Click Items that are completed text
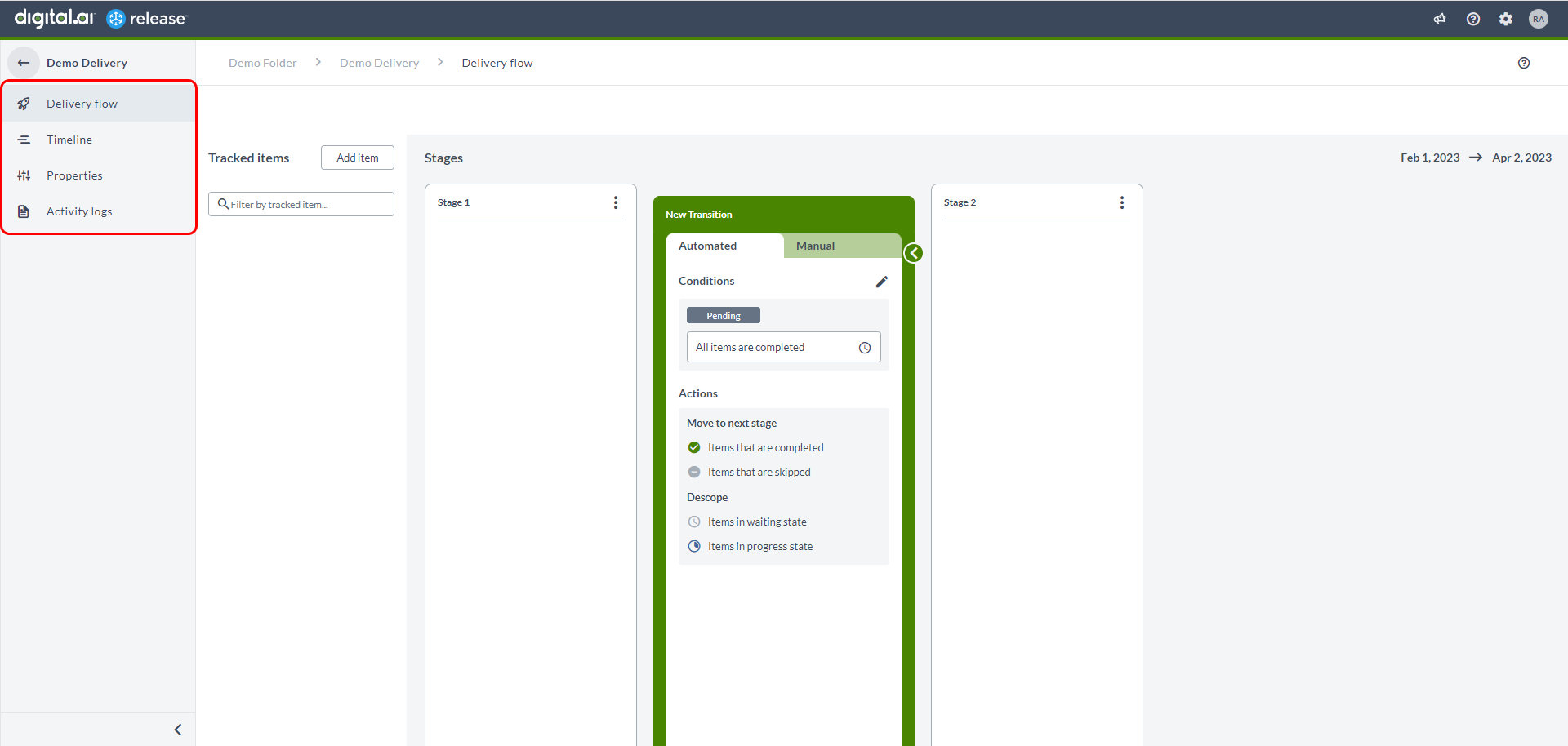Image resolution: width=1568 pixels, height=746 pixels. [766, 447]
